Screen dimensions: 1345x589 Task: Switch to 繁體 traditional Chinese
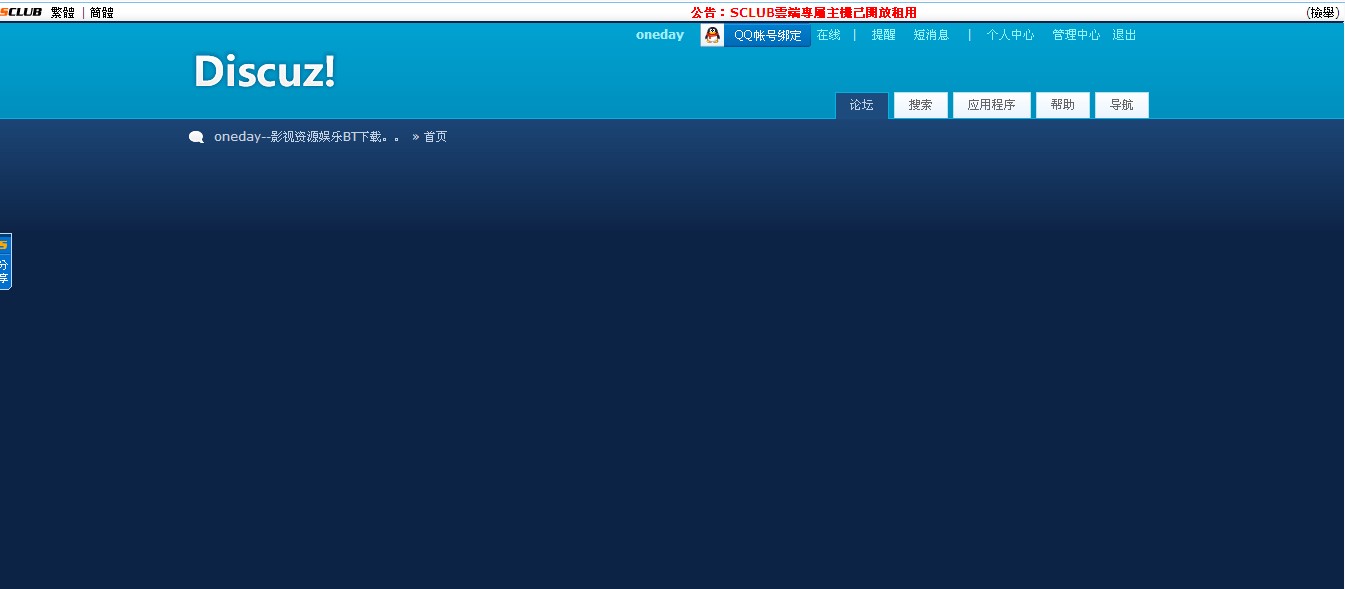click(x=62, y=13)
